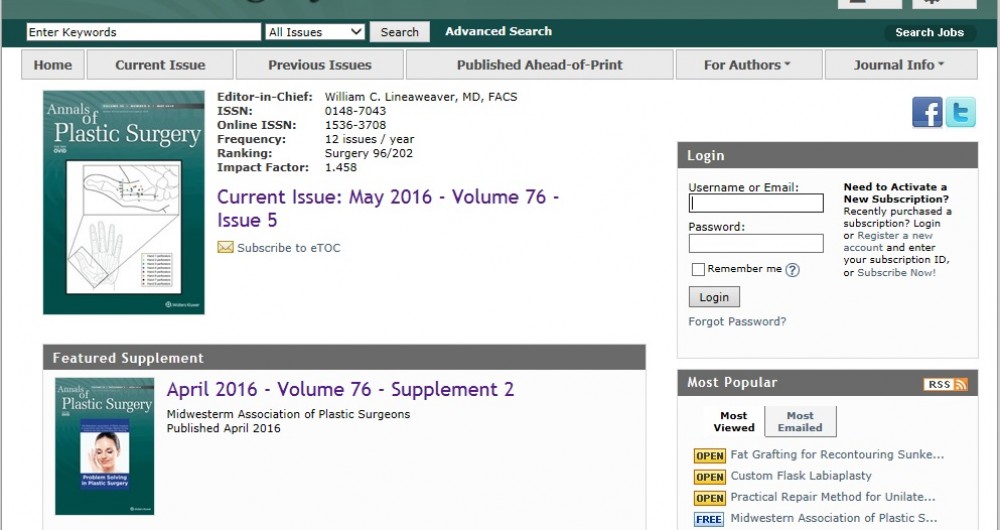Open the Facebook page icon
1000x530 pixels.
click(927, 112)
